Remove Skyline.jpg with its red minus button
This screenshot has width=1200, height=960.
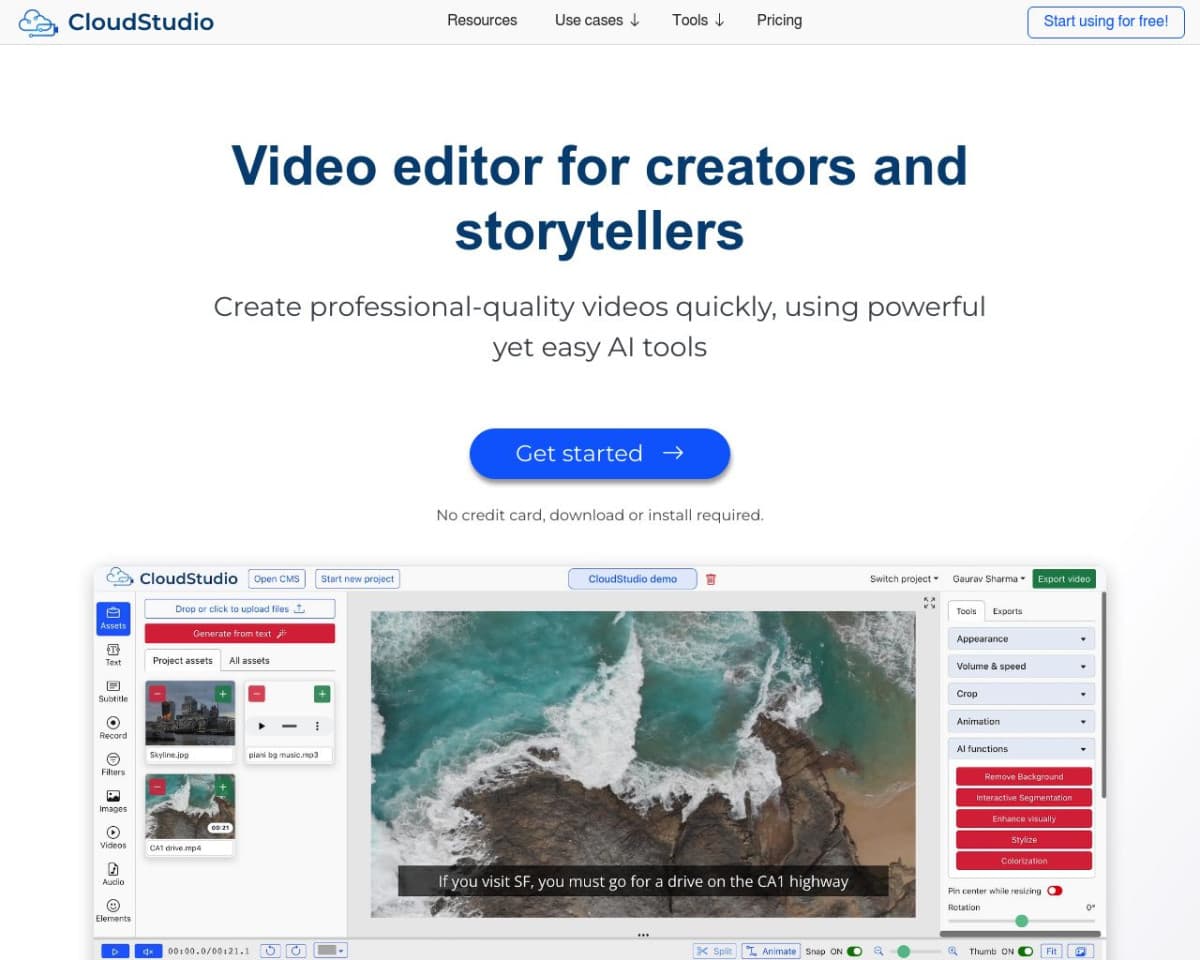pyautogui.click(x=157, y=693)
